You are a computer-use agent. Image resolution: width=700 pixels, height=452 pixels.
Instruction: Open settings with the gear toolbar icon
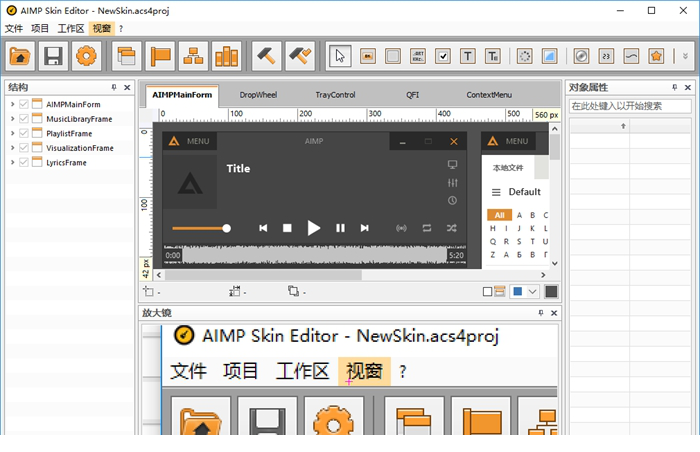pos(86,56)
